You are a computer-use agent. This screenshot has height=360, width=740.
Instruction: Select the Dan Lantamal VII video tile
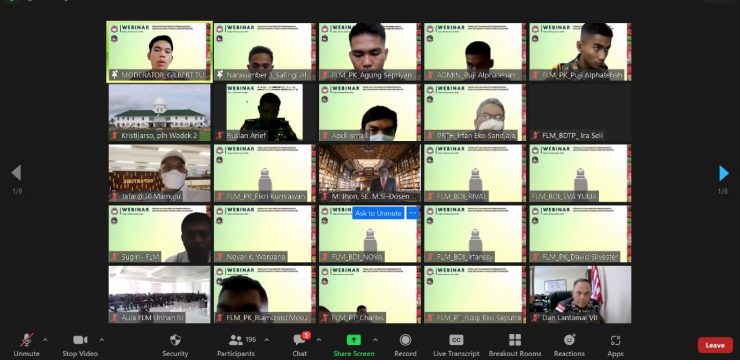[x=580, y=294]
